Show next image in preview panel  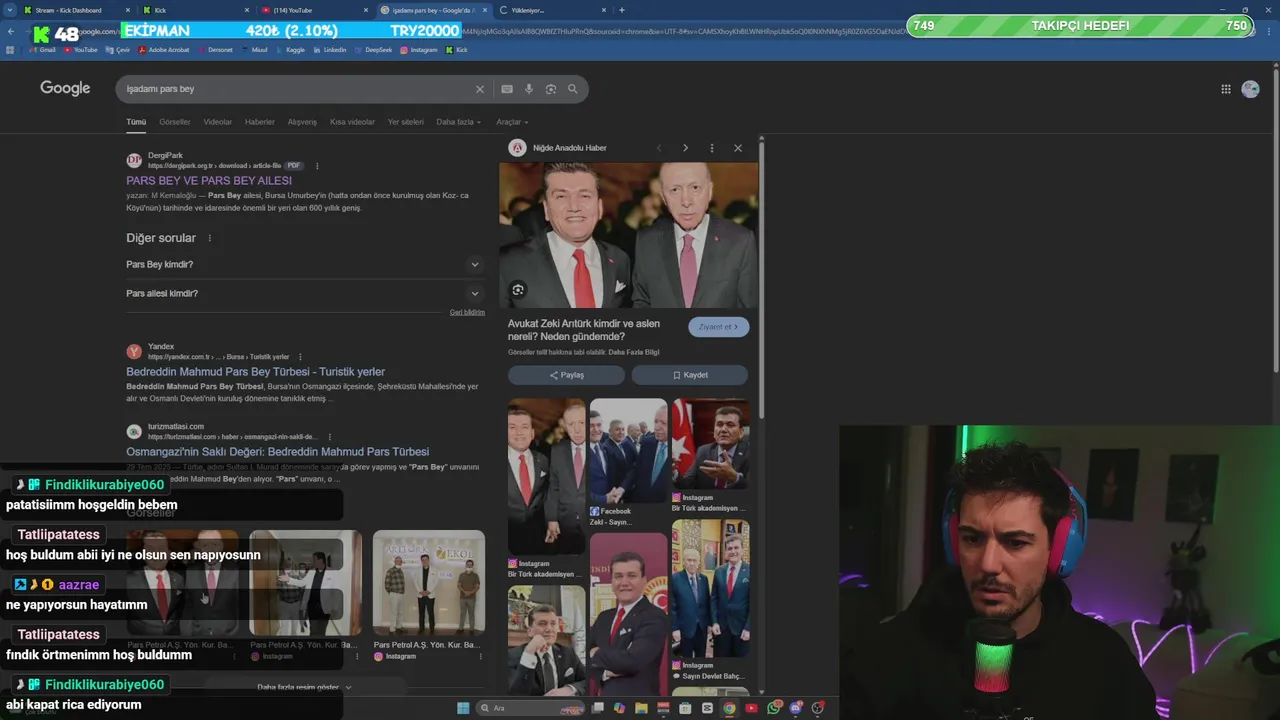685,148
